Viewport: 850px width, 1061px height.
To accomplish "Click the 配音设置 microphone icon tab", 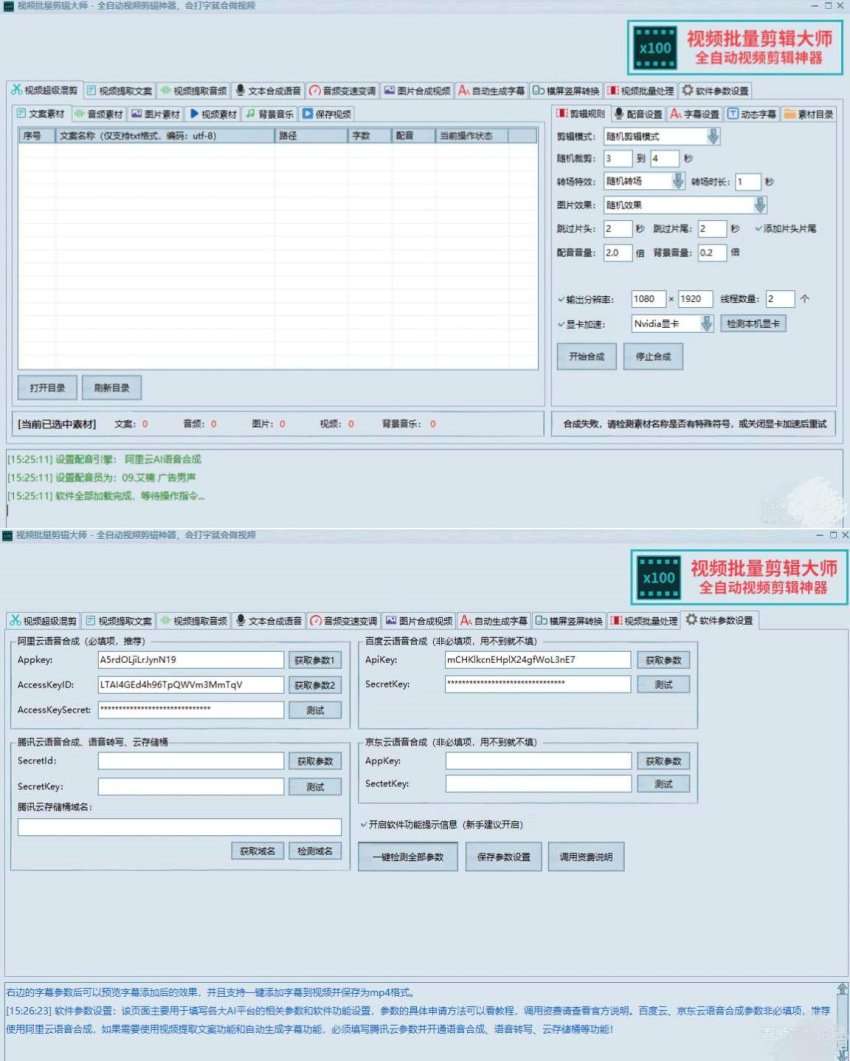I will coord(638,114).
